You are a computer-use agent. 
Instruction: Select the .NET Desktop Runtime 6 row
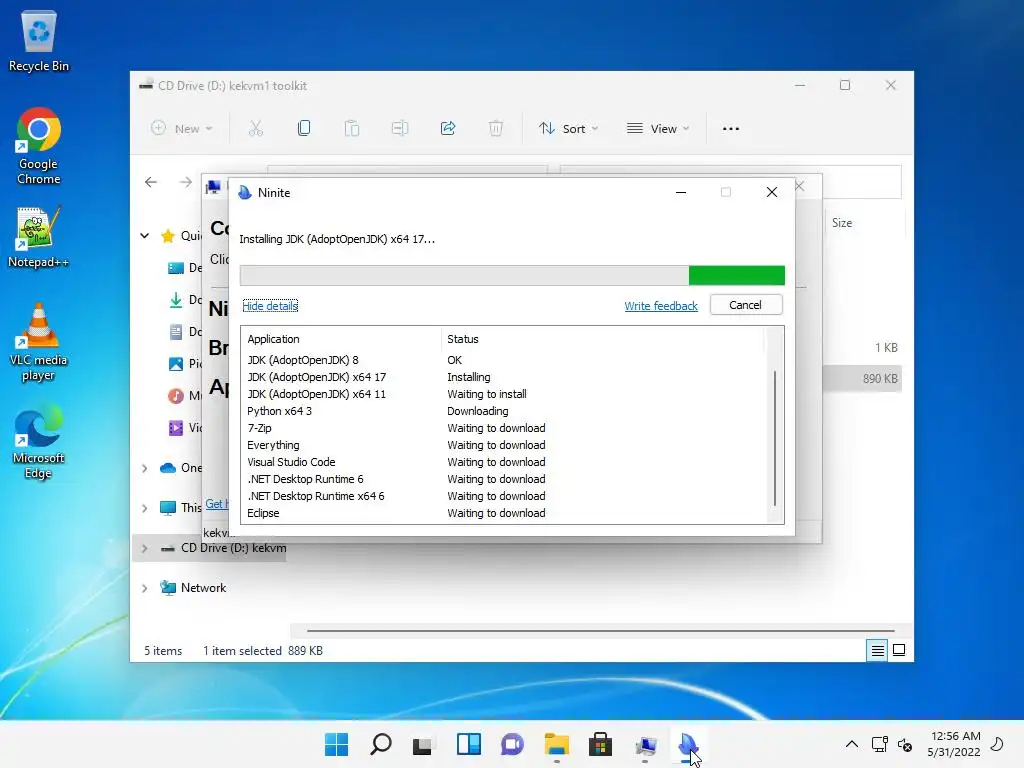pos(502,479)
